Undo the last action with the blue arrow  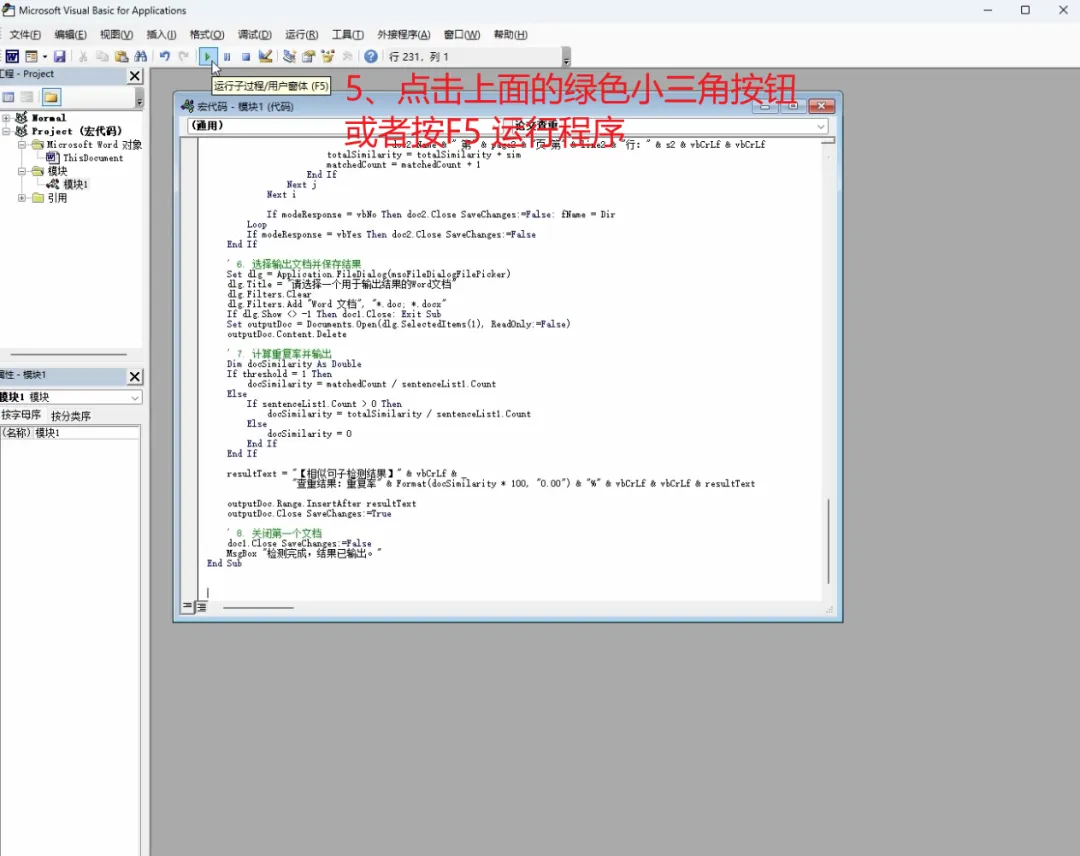pyautogui.click(x=165, y=56)
